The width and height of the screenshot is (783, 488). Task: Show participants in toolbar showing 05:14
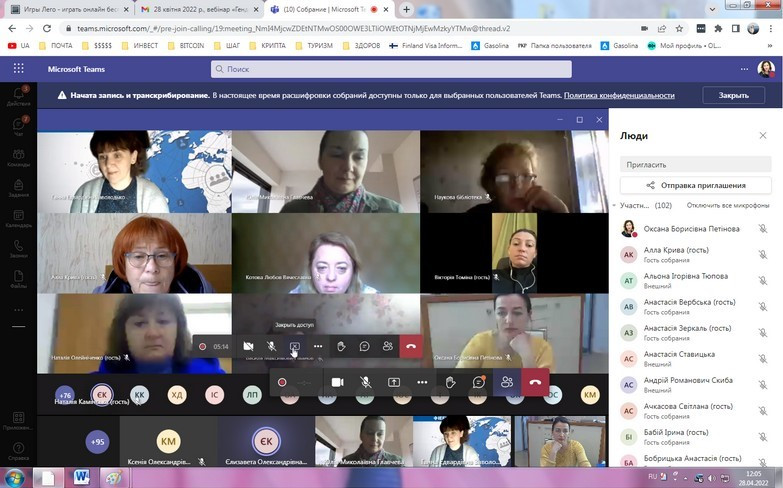click(x=388, y=346)
